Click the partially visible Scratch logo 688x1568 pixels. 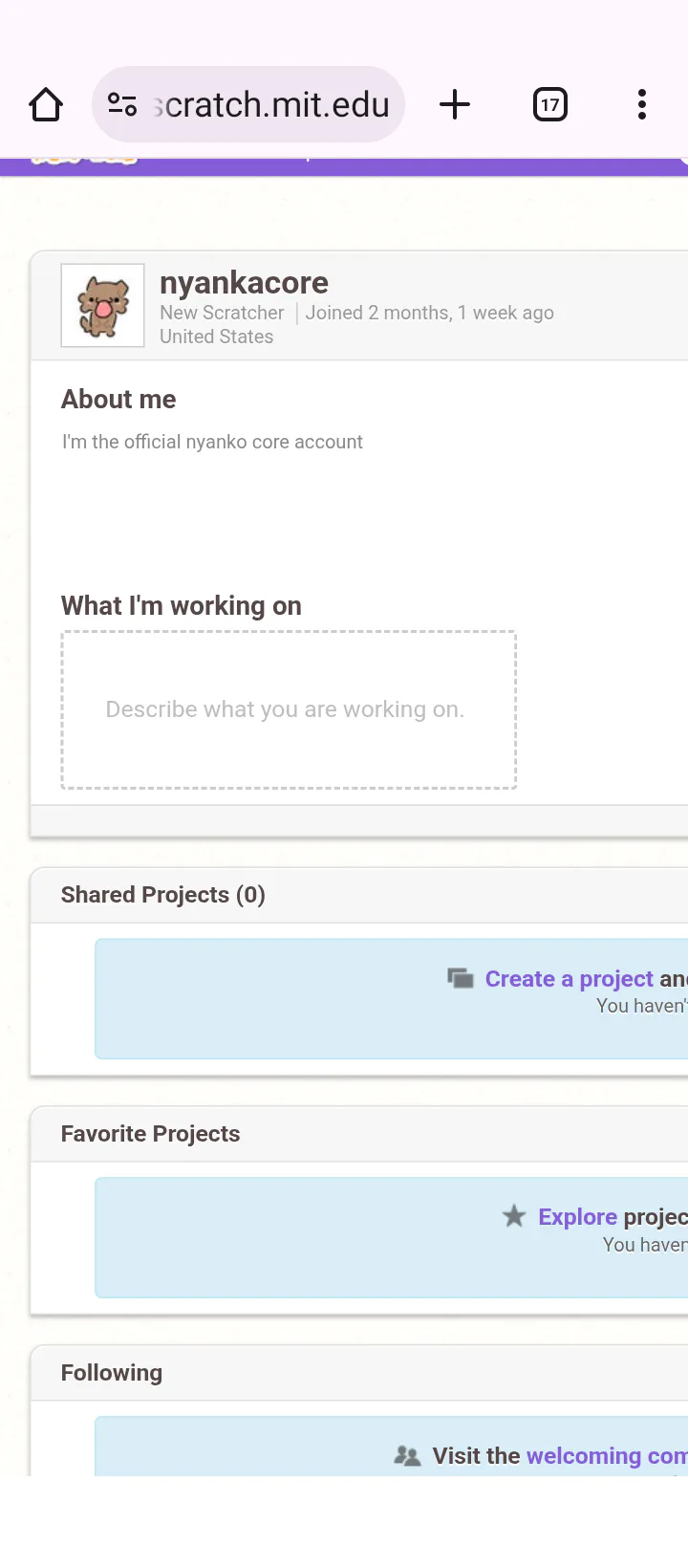[84, 162]
